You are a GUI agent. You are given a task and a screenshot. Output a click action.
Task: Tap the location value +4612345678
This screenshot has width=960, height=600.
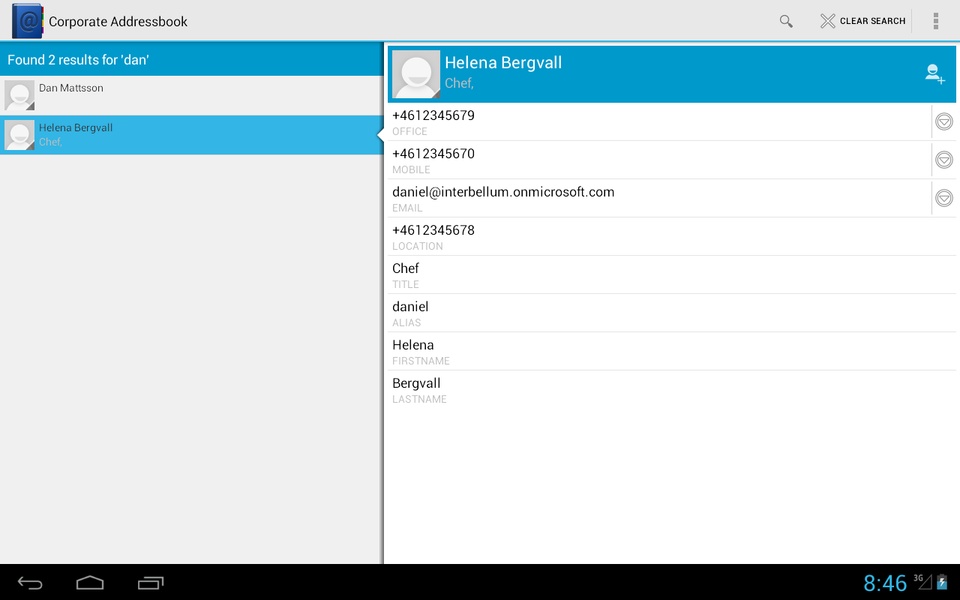(433, 230)
